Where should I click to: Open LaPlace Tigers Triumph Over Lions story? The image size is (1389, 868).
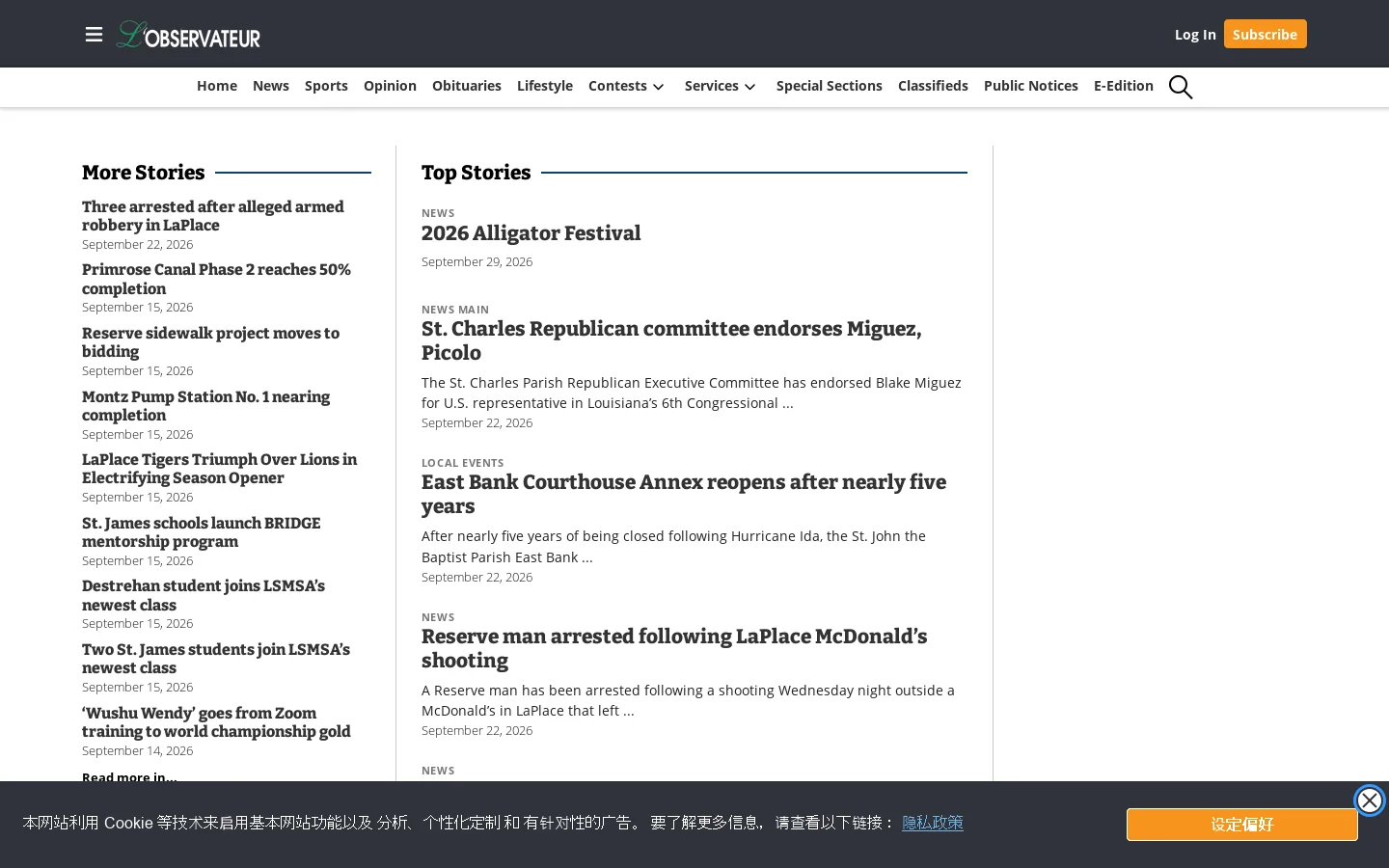click(x=219, y=469)
